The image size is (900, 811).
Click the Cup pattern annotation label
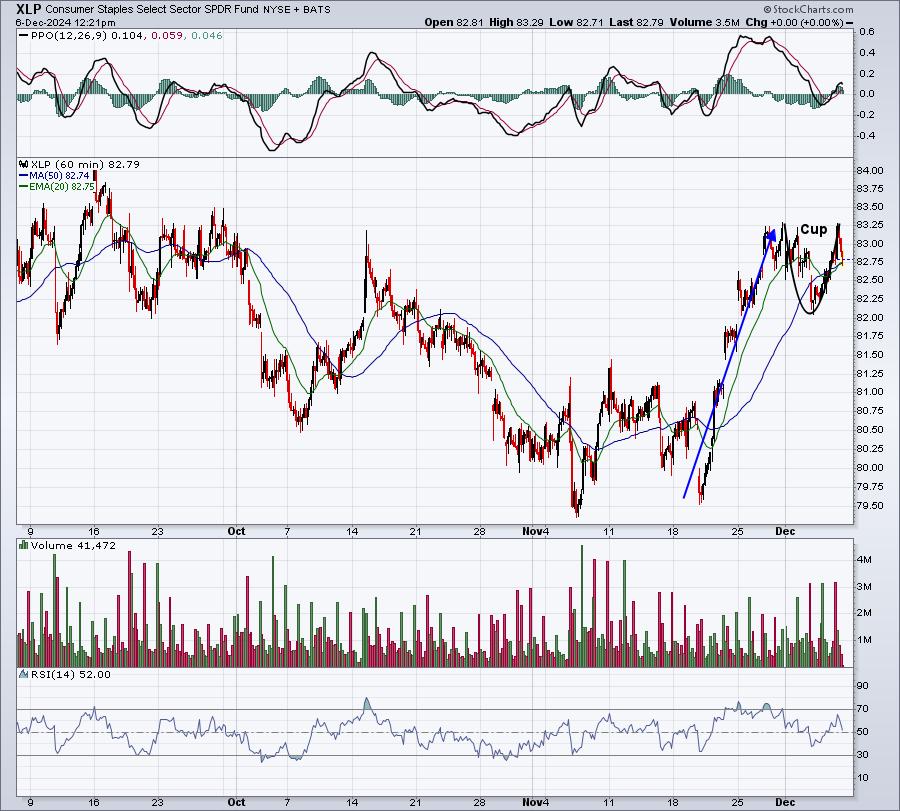[813, 230]
